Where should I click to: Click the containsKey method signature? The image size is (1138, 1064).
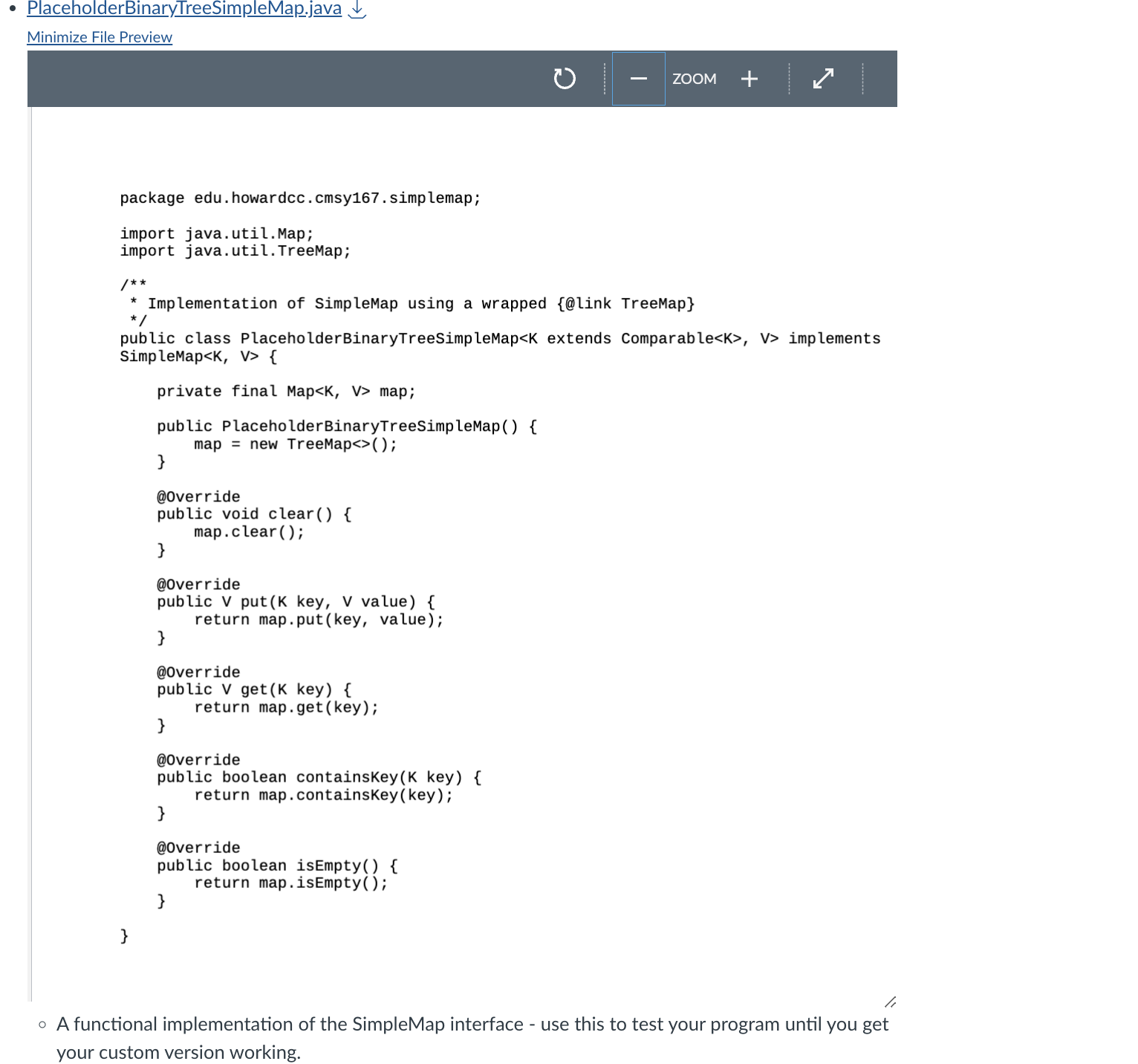(x=318, y=776)
